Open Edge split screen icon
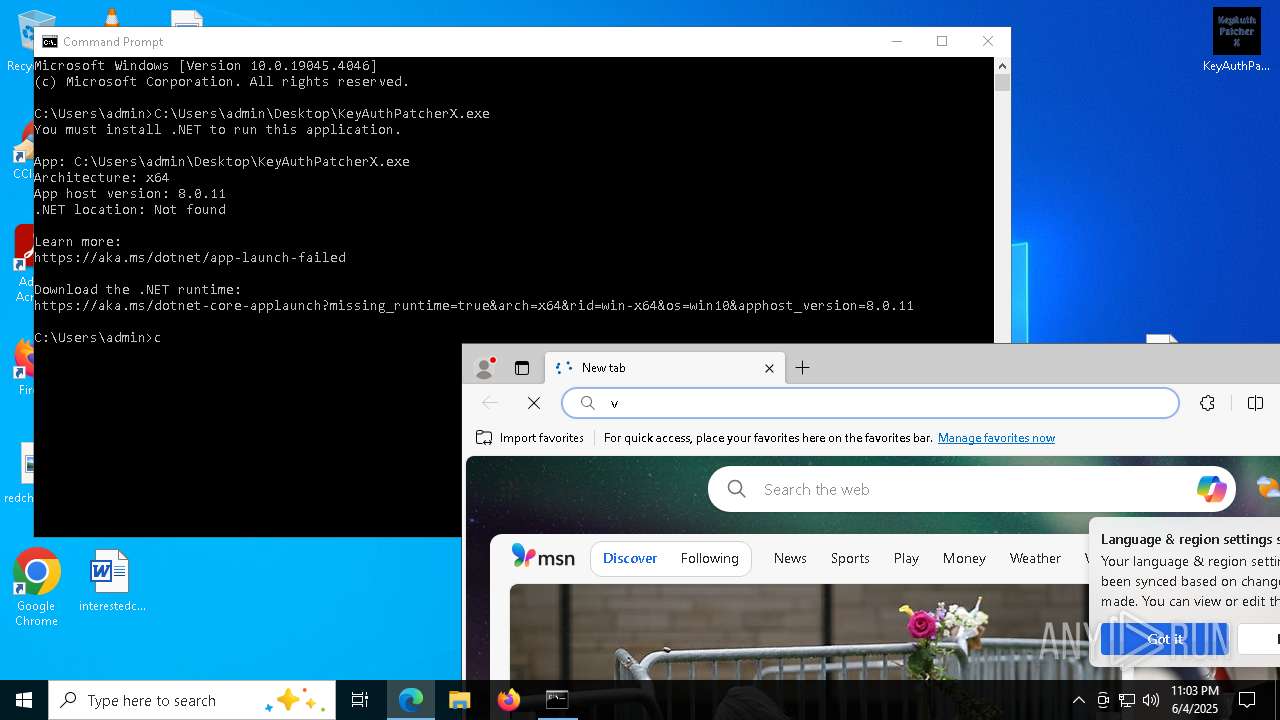1280x720 pixels. click(1255, 403)
